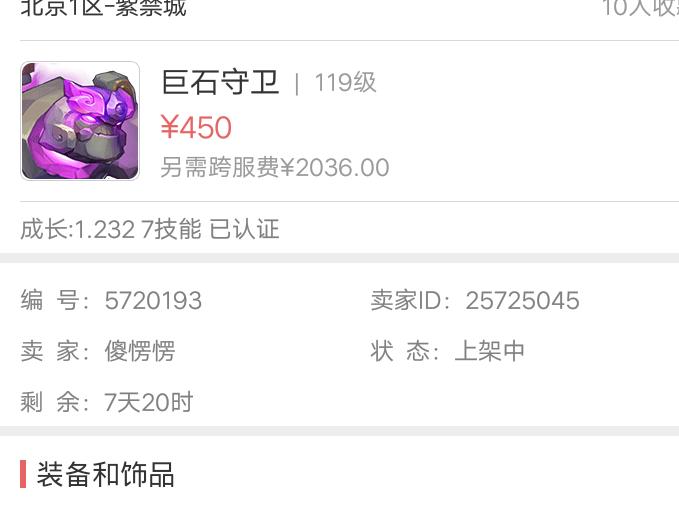Tap the 卖家ID label
The width and height of the screenshot is (679, 510).
[x=405, y=300]
